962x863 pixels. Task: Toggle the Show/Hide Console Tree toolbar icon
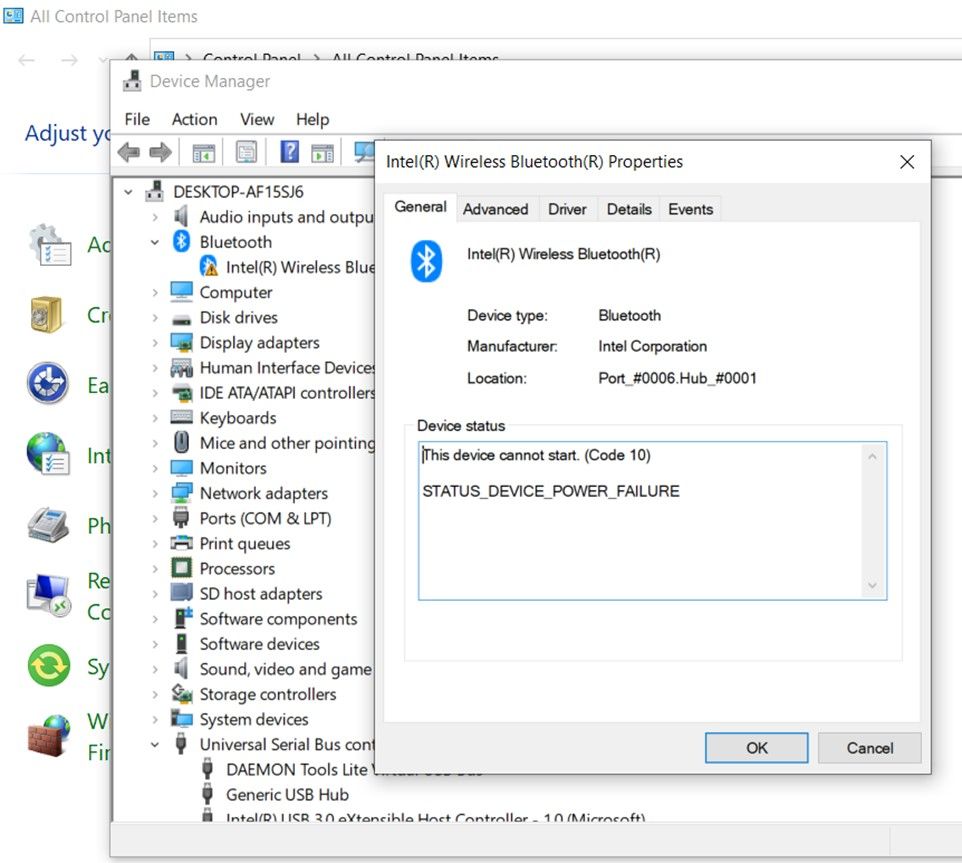204,152
